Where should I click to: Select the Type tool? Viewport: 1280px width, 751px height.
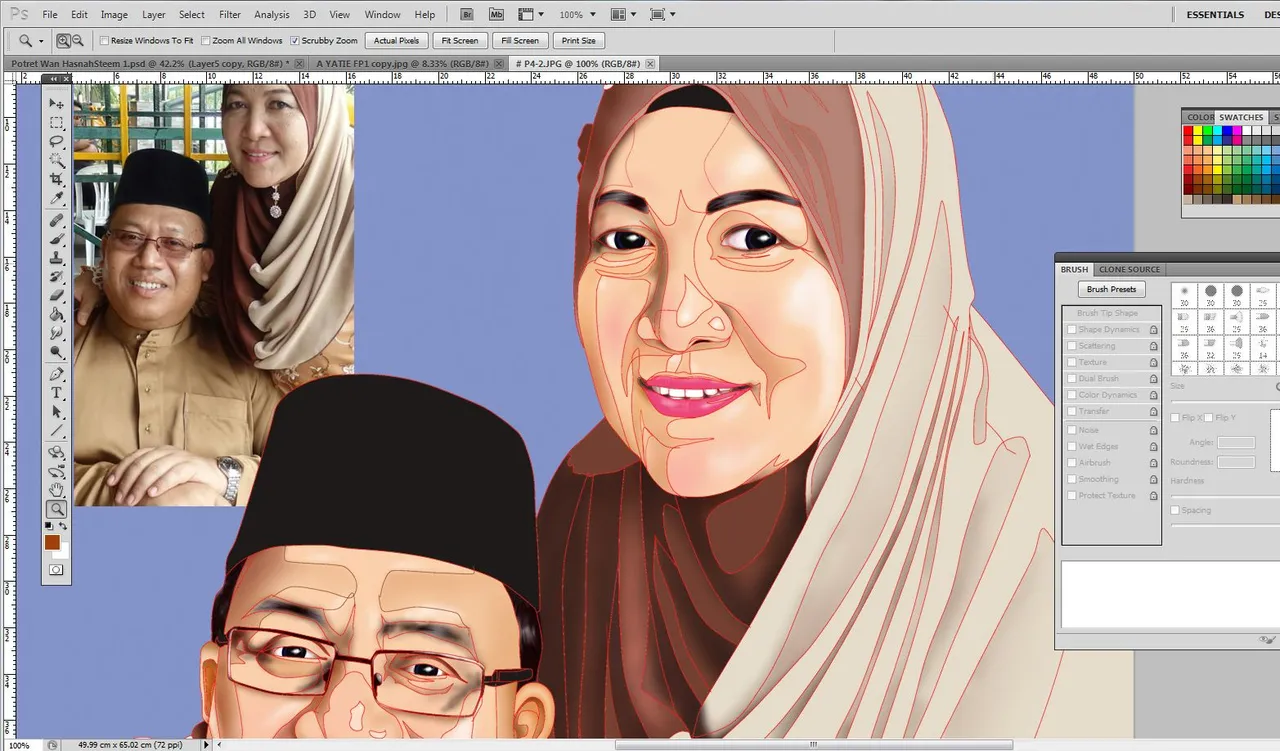tap(56, 393)
